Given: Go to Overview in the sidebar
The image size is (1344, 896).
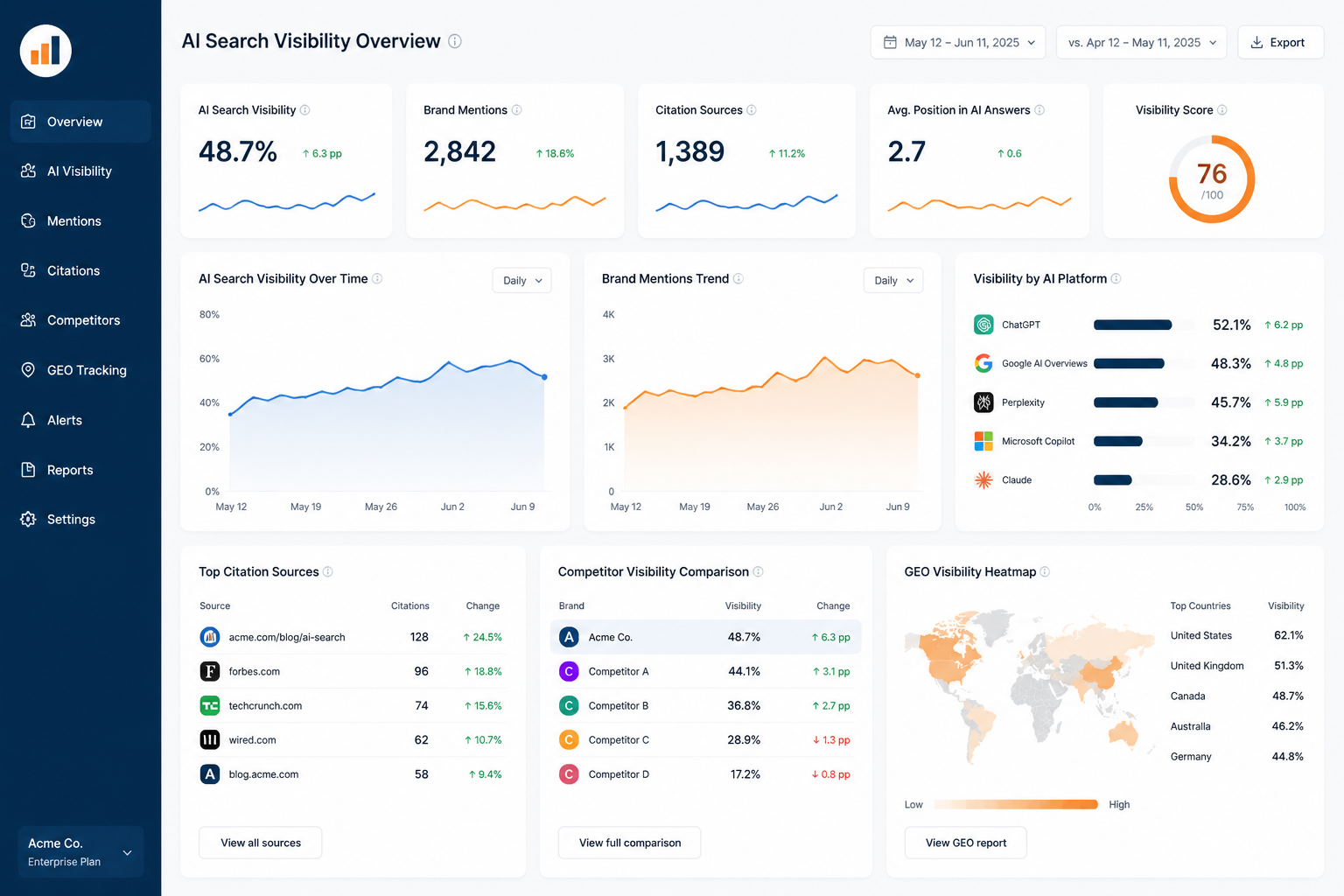Looking at the screenshot, I should [80, 122].
